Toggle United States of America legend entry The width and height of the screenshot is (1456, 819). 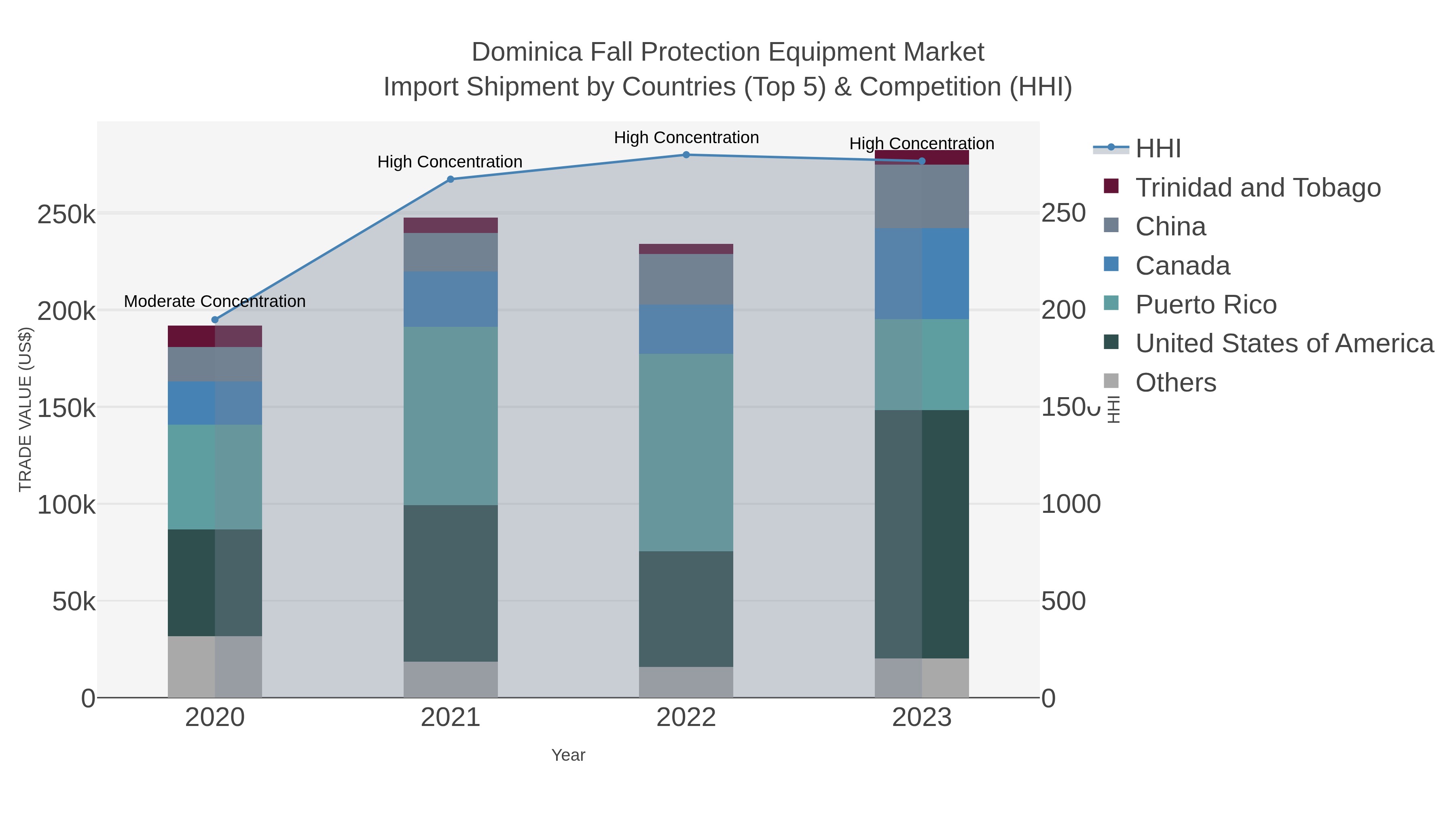click(x=1268, y=343)
